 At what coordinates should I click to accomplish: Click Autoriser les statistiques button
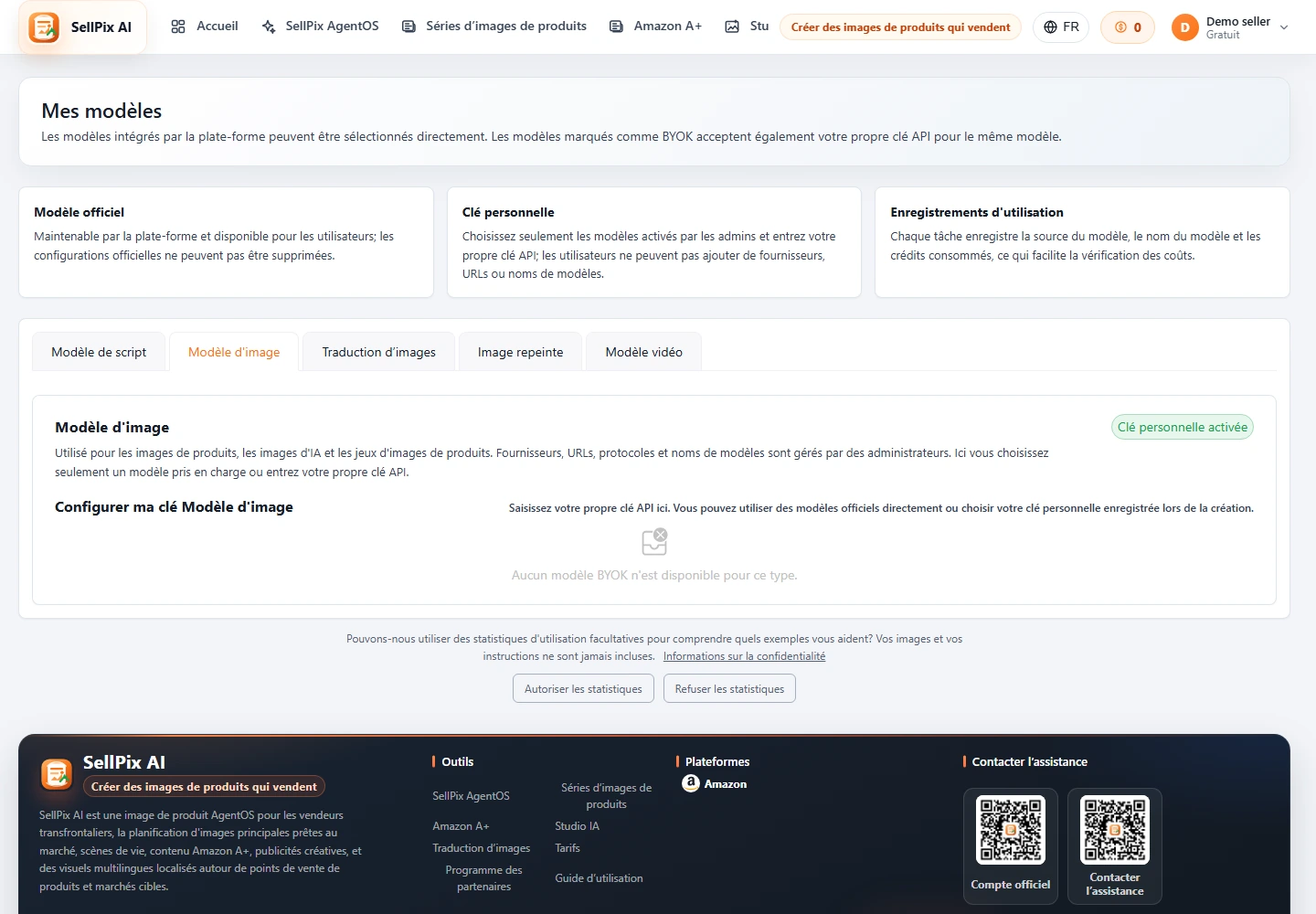583,688
